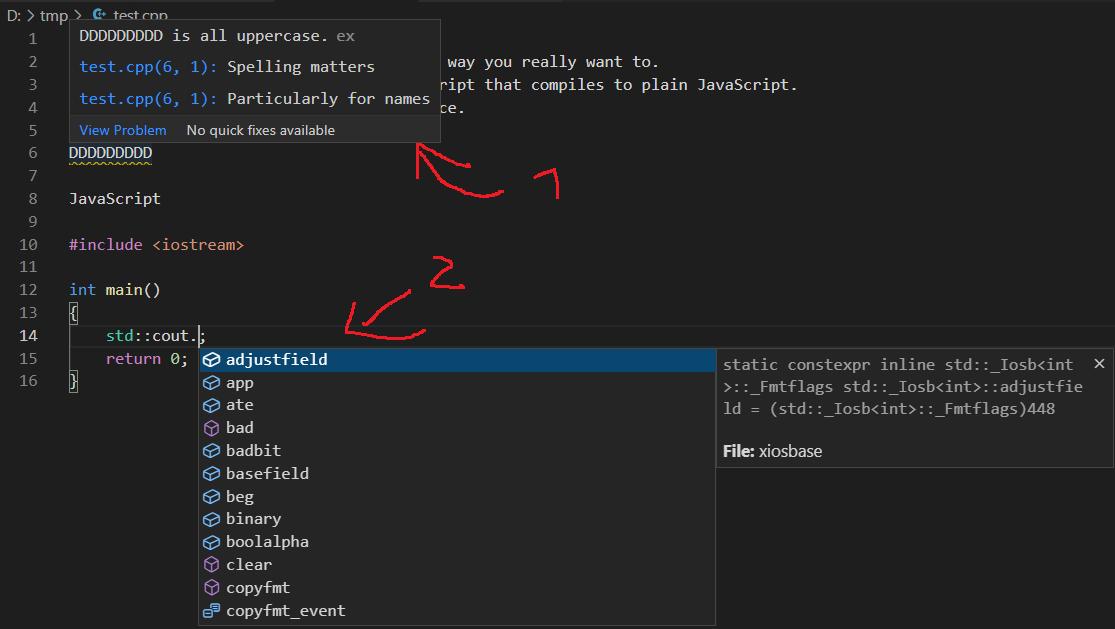Select "beg" from the completion list
This screenshot has height=629, width=1115.
pyautogui.click(x=238, y=496)
